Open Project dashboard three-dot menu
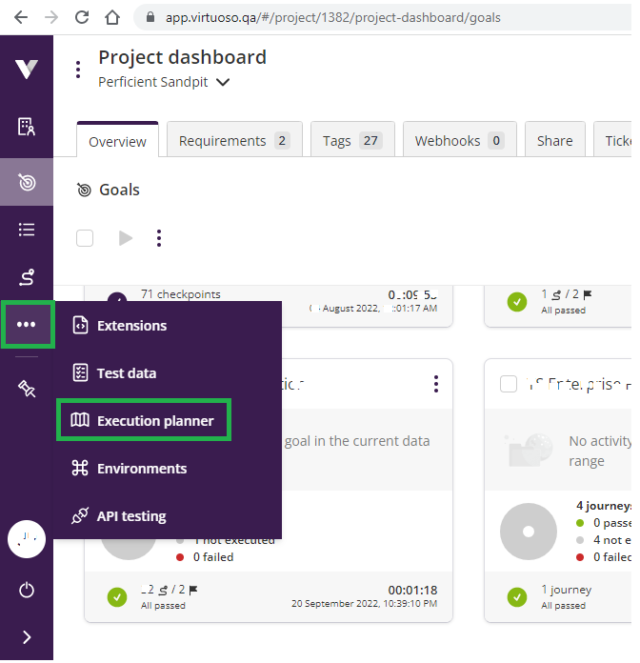 78,69
